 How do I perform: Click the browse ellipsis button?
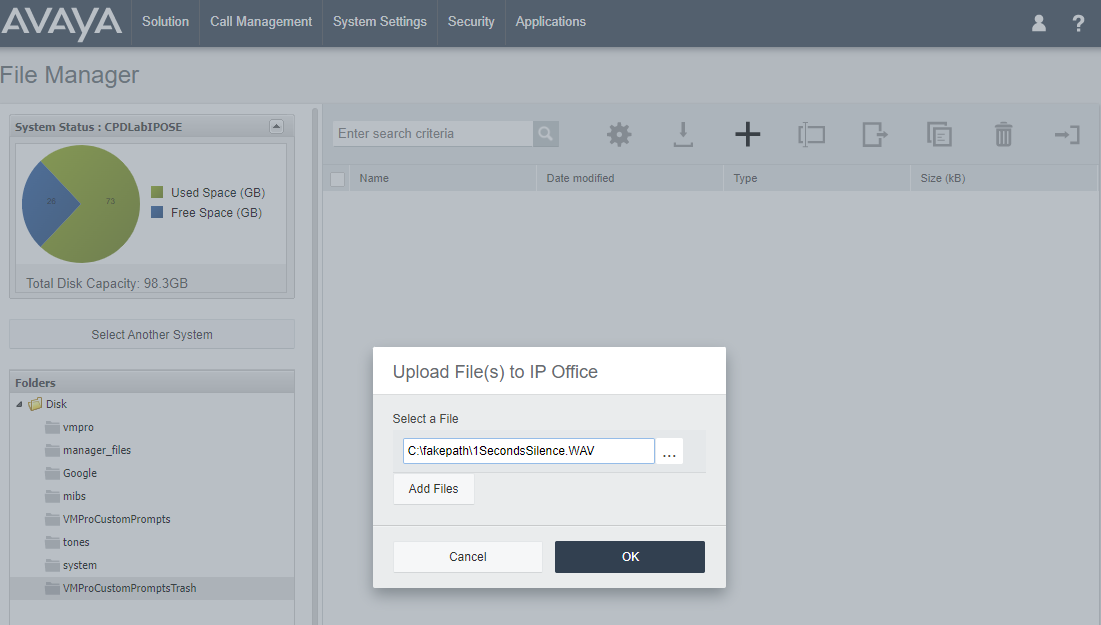point(669,452)
